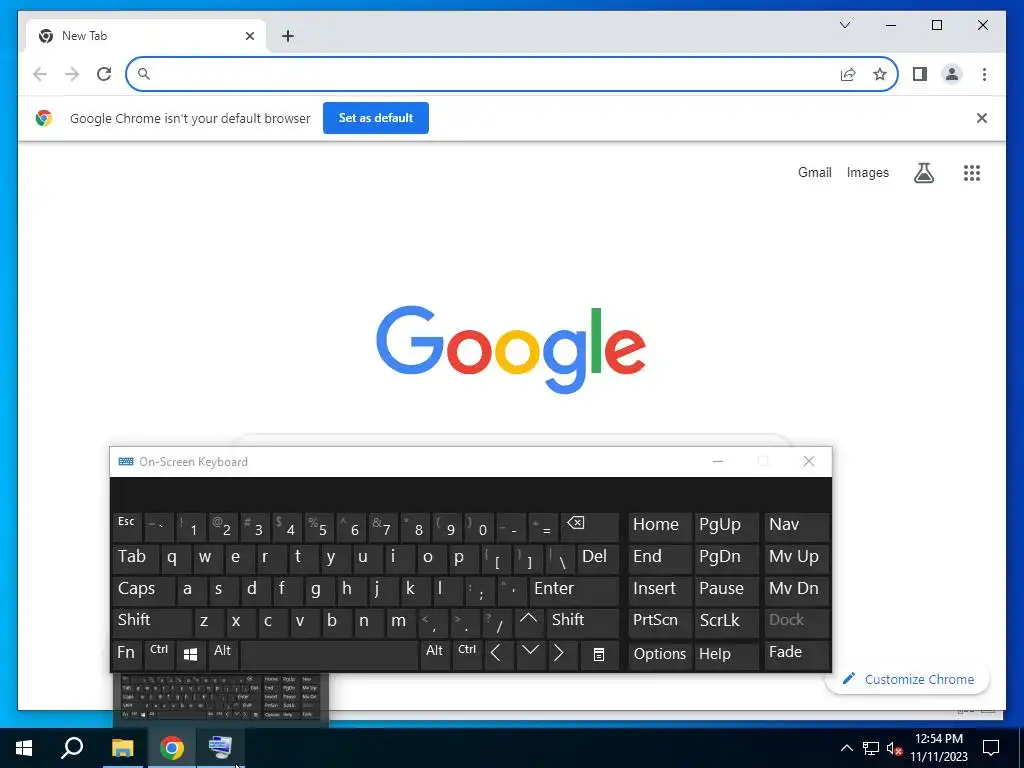
Task: Open Search Labs flask icon
Action: pyautogui.click(x=923, y=172)
